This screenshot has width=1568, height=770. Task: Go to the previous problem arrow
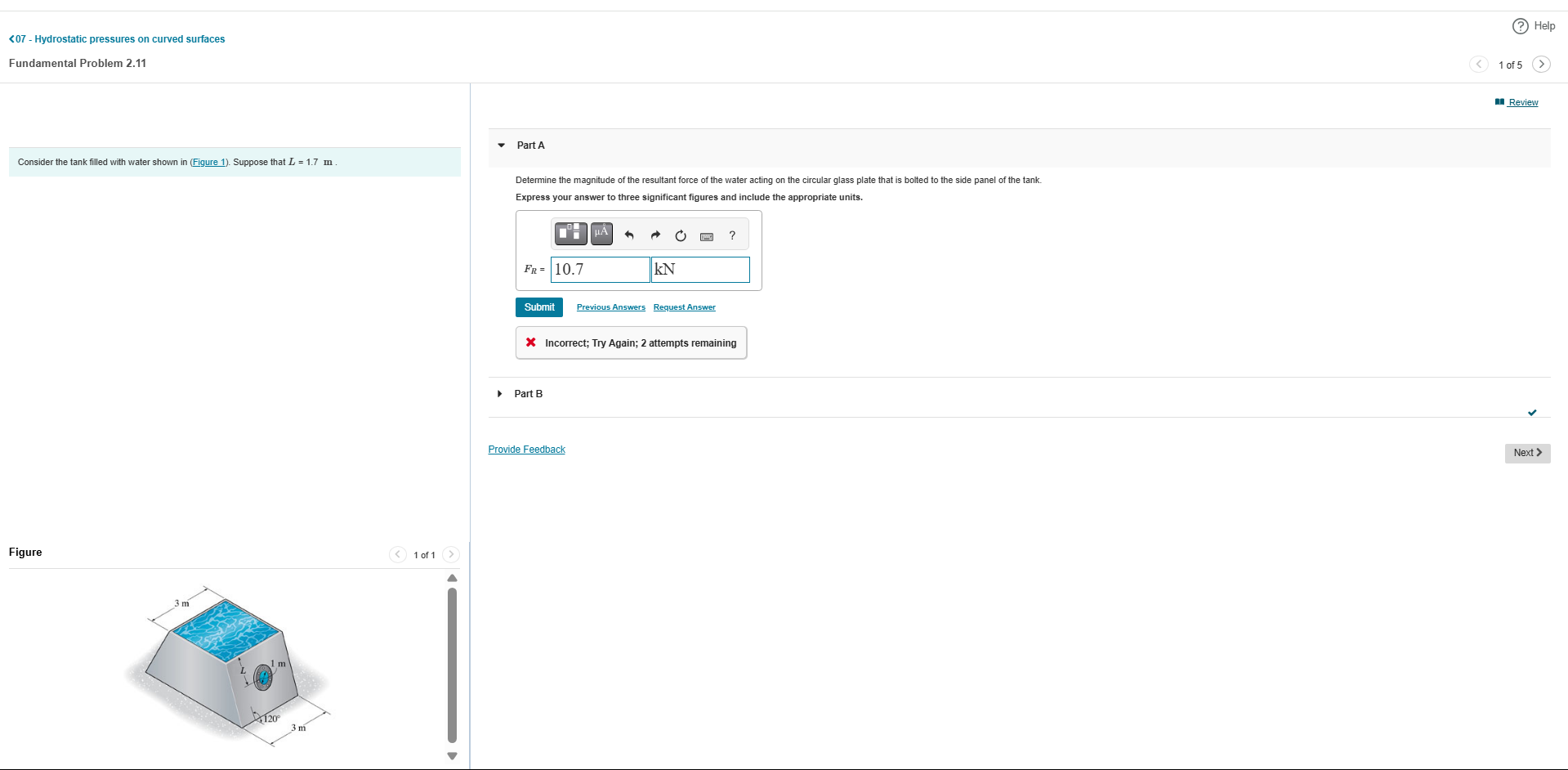click(1479, 64)
